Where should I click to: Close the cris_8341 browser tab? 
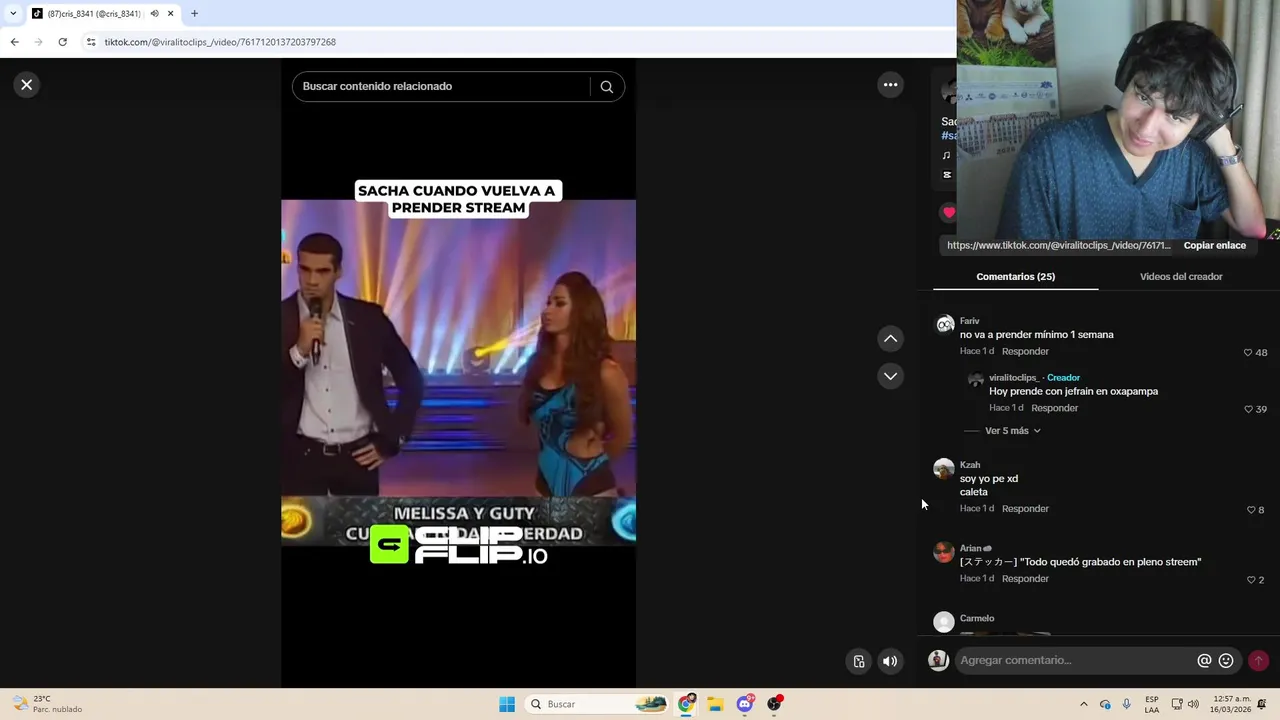click(x=170, y=14)
